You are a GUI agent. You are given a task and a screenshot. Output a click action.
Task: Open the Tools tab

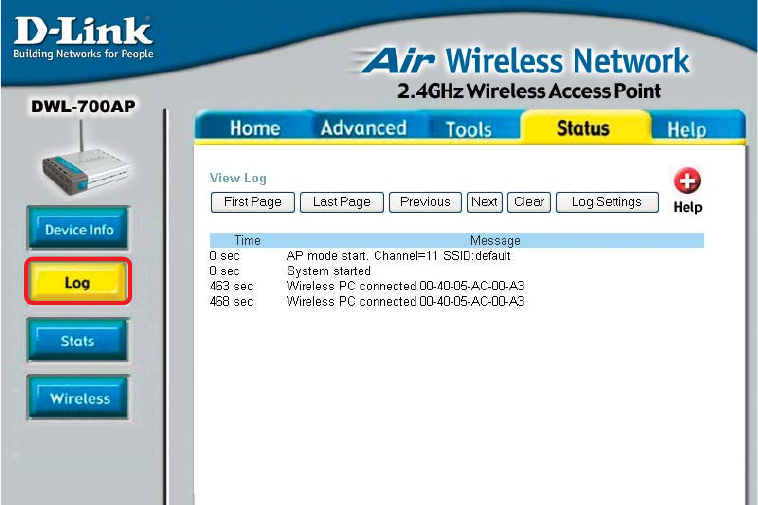pyautogui.click(x=468, y=129)
